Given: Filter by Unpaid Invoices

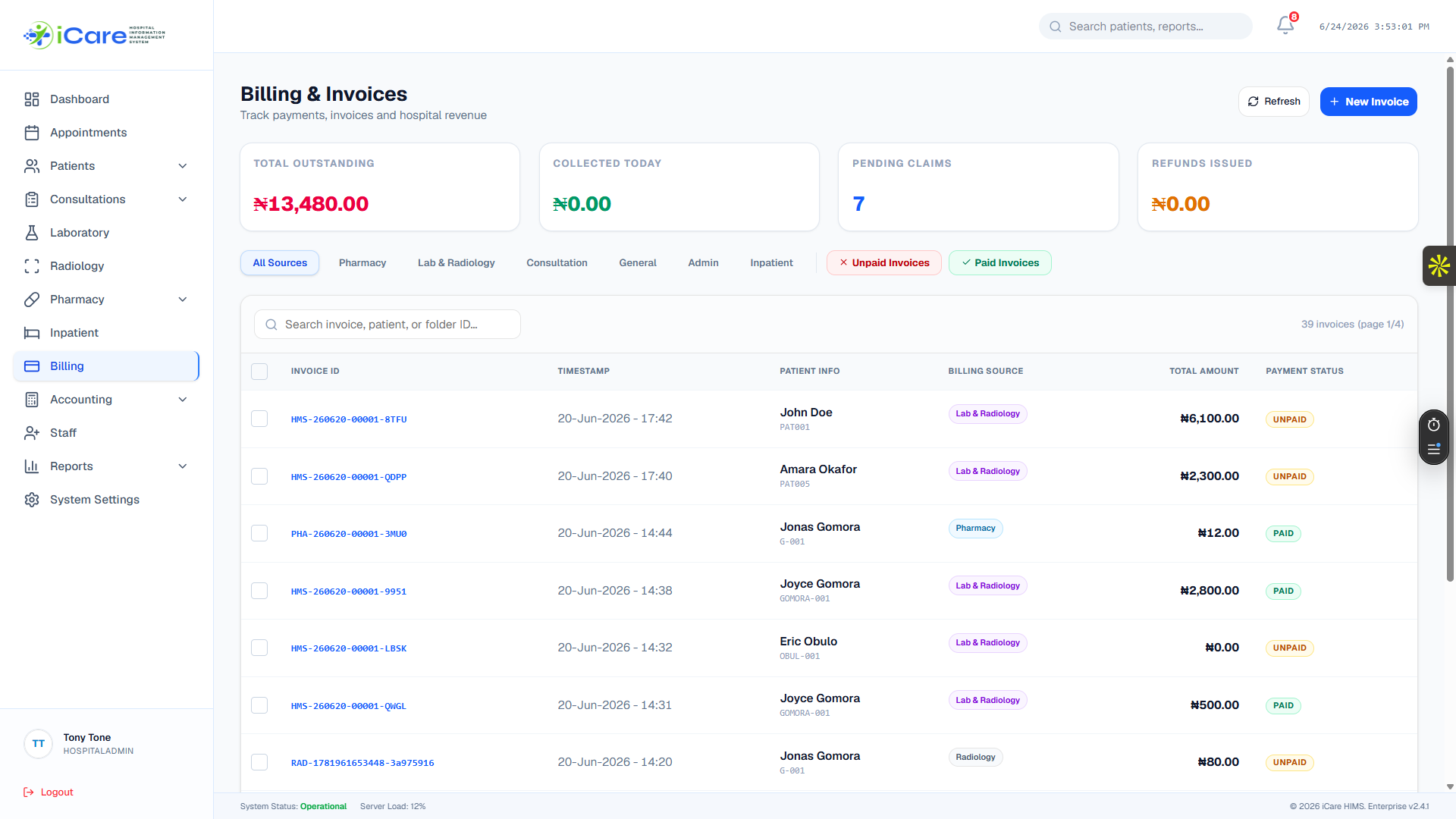Looking at the screenshot, I should pos(883,263).
